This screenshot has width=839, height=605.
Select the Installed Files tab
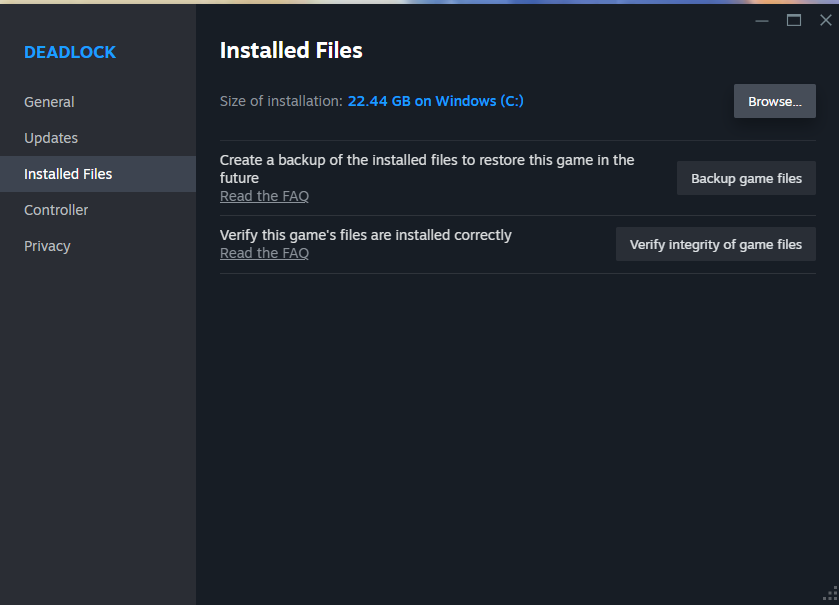point(68,174)
